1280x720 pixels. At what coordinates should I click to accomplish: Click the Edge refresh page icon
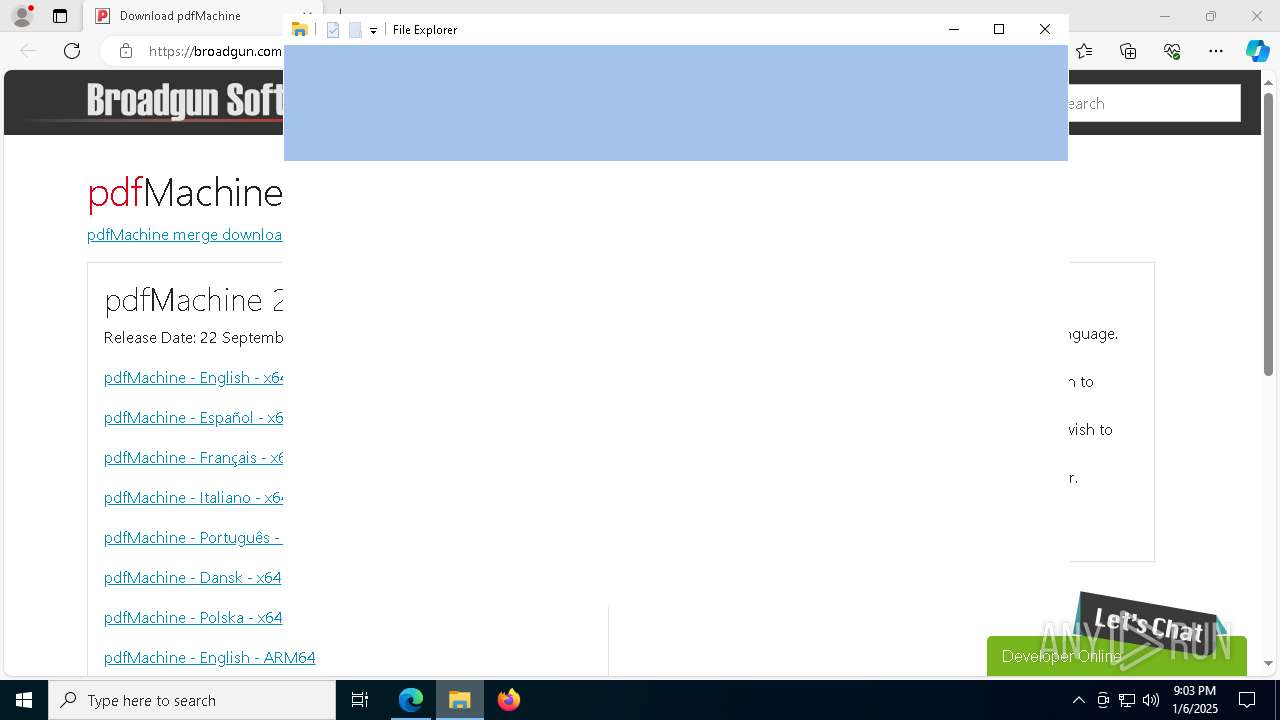point(72,51)
